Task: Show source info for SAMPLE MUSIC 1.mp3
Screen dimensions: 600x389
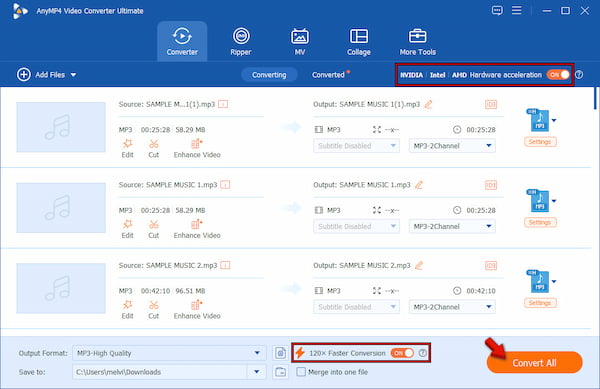Action: pyautogui.click(x=225, y=185)
